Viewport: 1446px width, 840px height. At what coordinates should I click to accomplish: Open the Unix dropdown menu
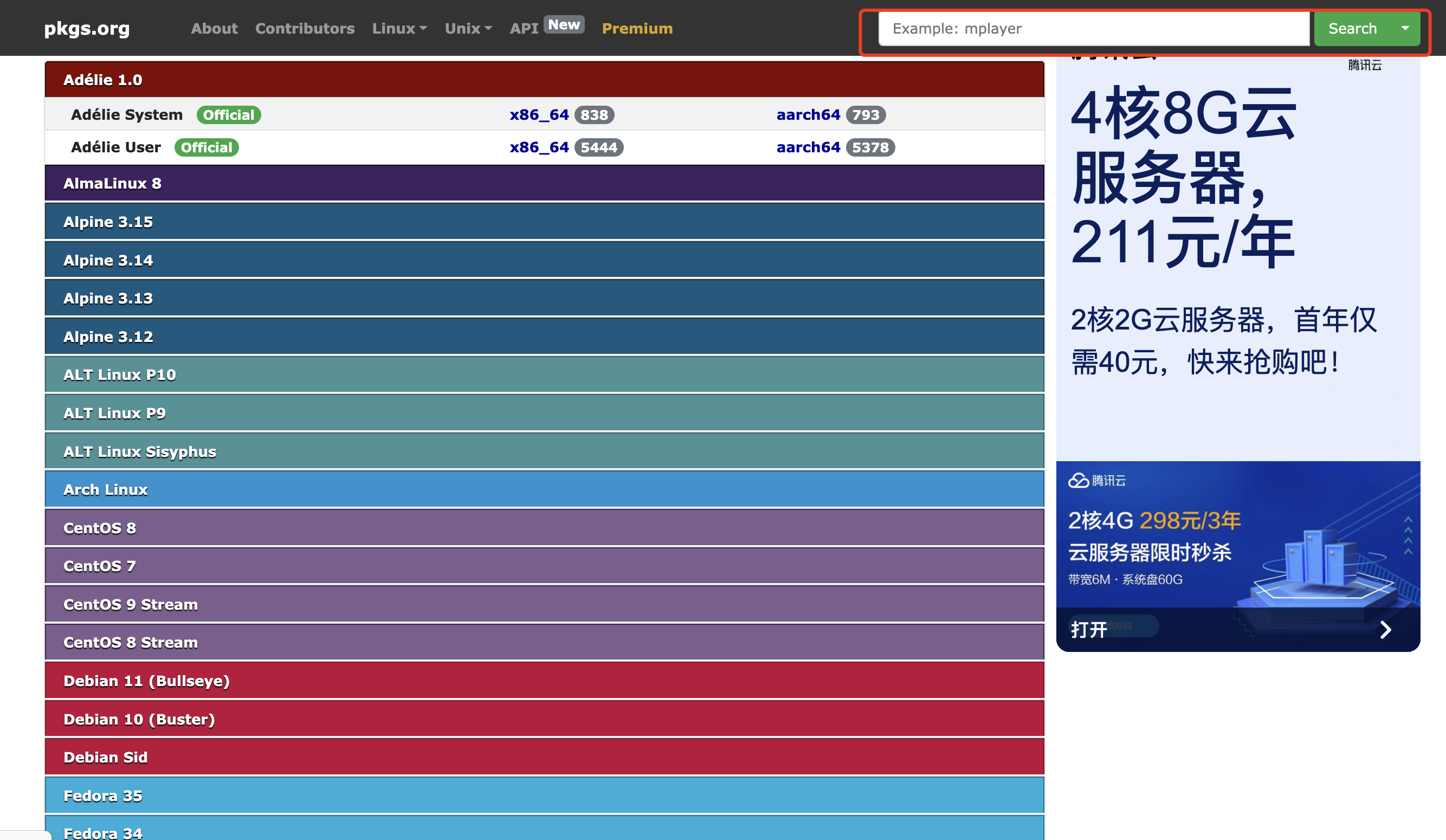(x=468, y=28)
